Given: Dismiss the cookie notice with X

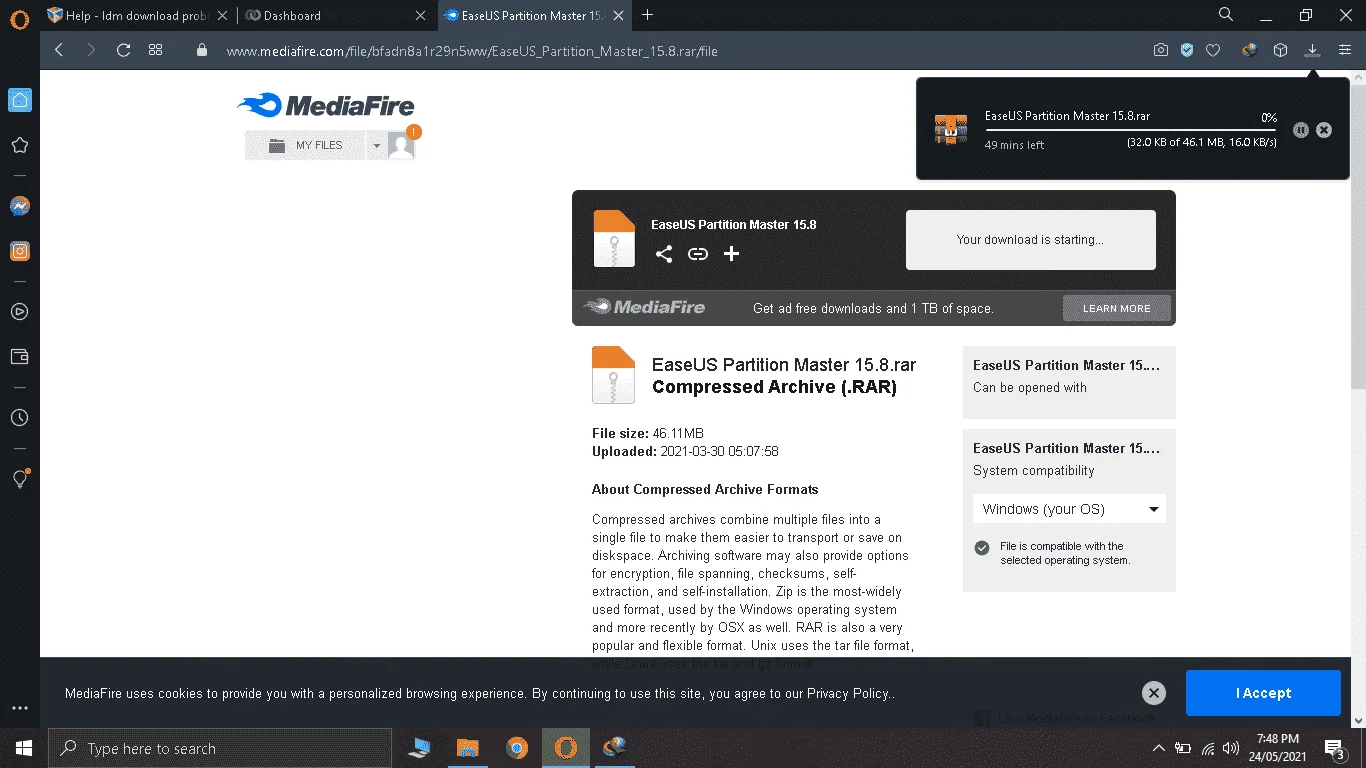Looking at the screenshot, I should pyautogui.click(x=1154, y=693).
